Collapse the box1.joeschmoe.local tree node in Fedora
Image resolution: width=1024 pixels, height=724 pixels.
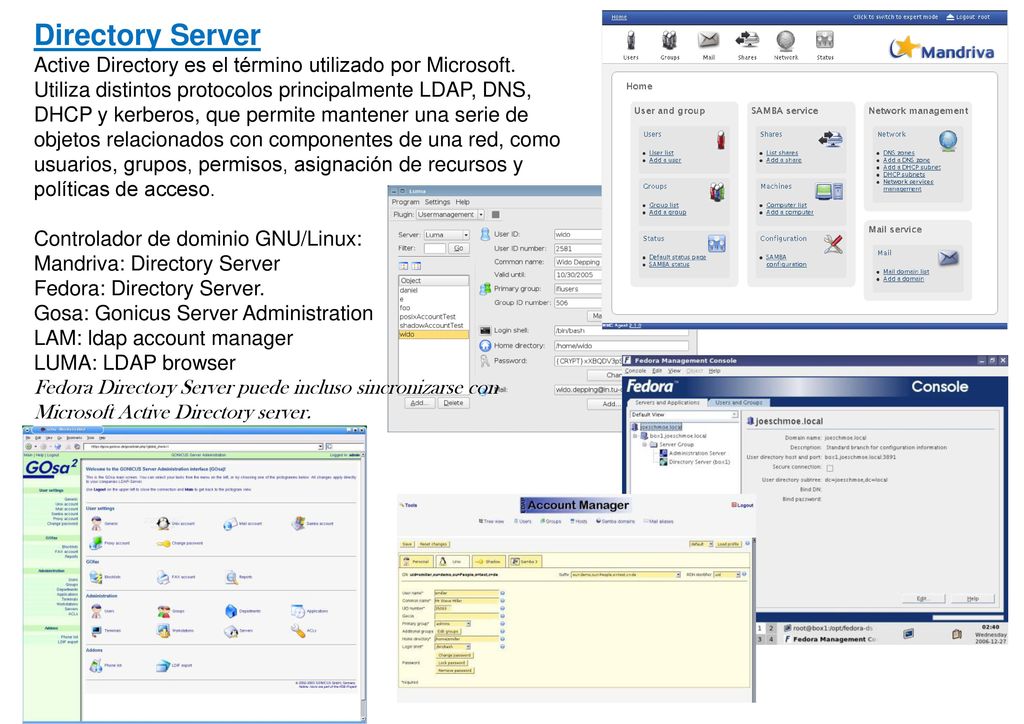coord(635,435)
